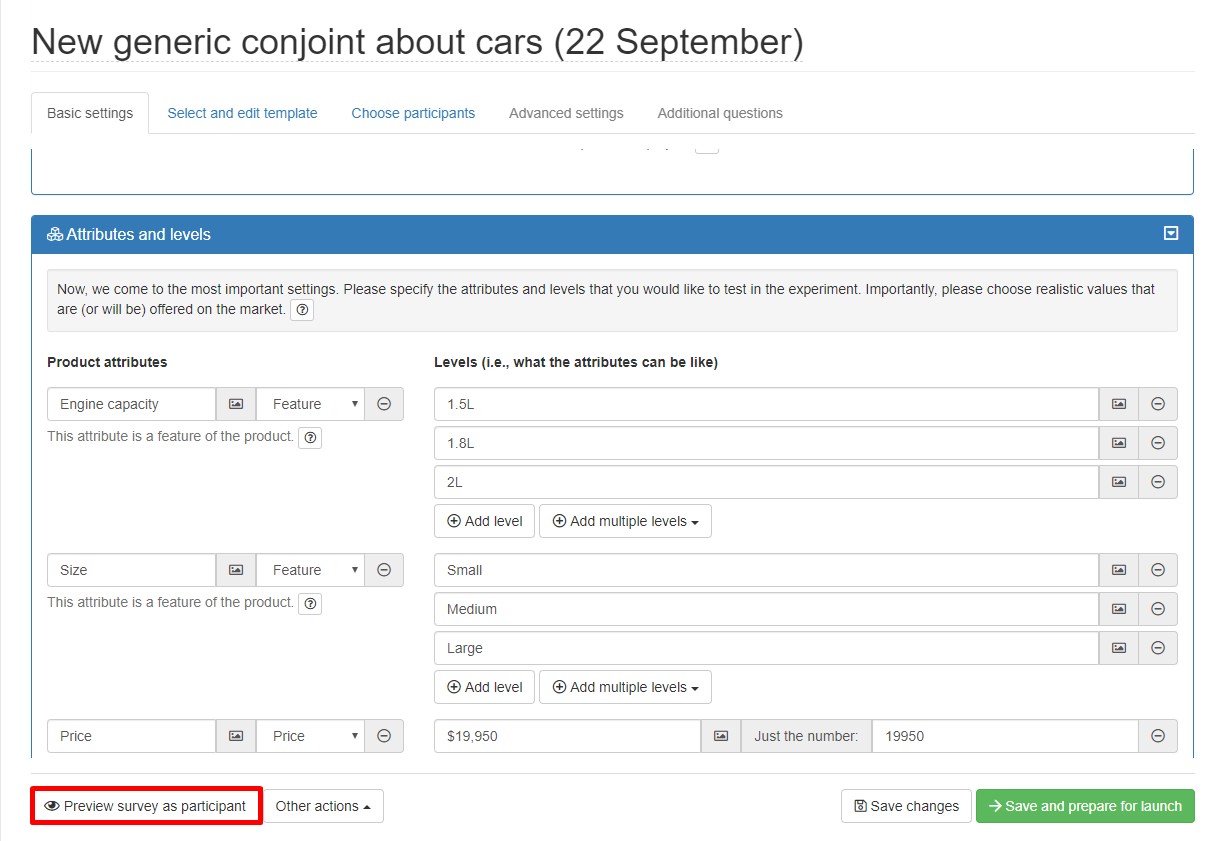The image size is (1223, 841).
Task: Open help icon beside market instructions
Action: pyautogui.click(x=302, y=310)
